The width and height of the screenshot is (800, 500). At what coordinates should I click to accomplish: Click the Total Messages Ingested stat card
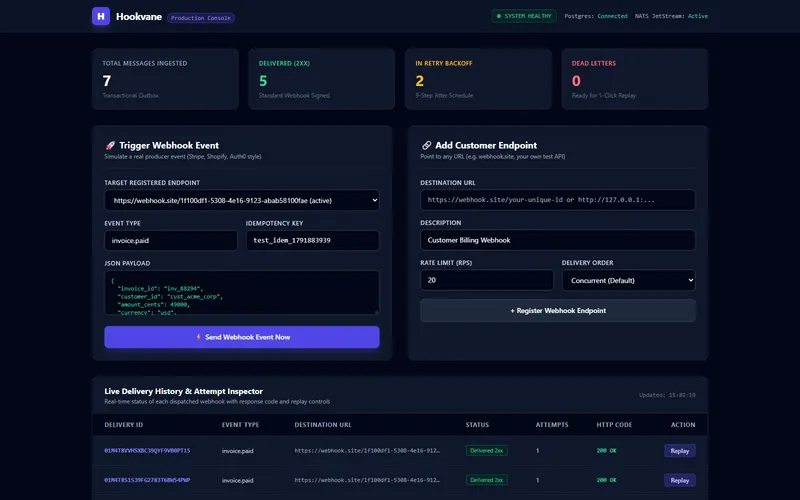click(165, 79)
